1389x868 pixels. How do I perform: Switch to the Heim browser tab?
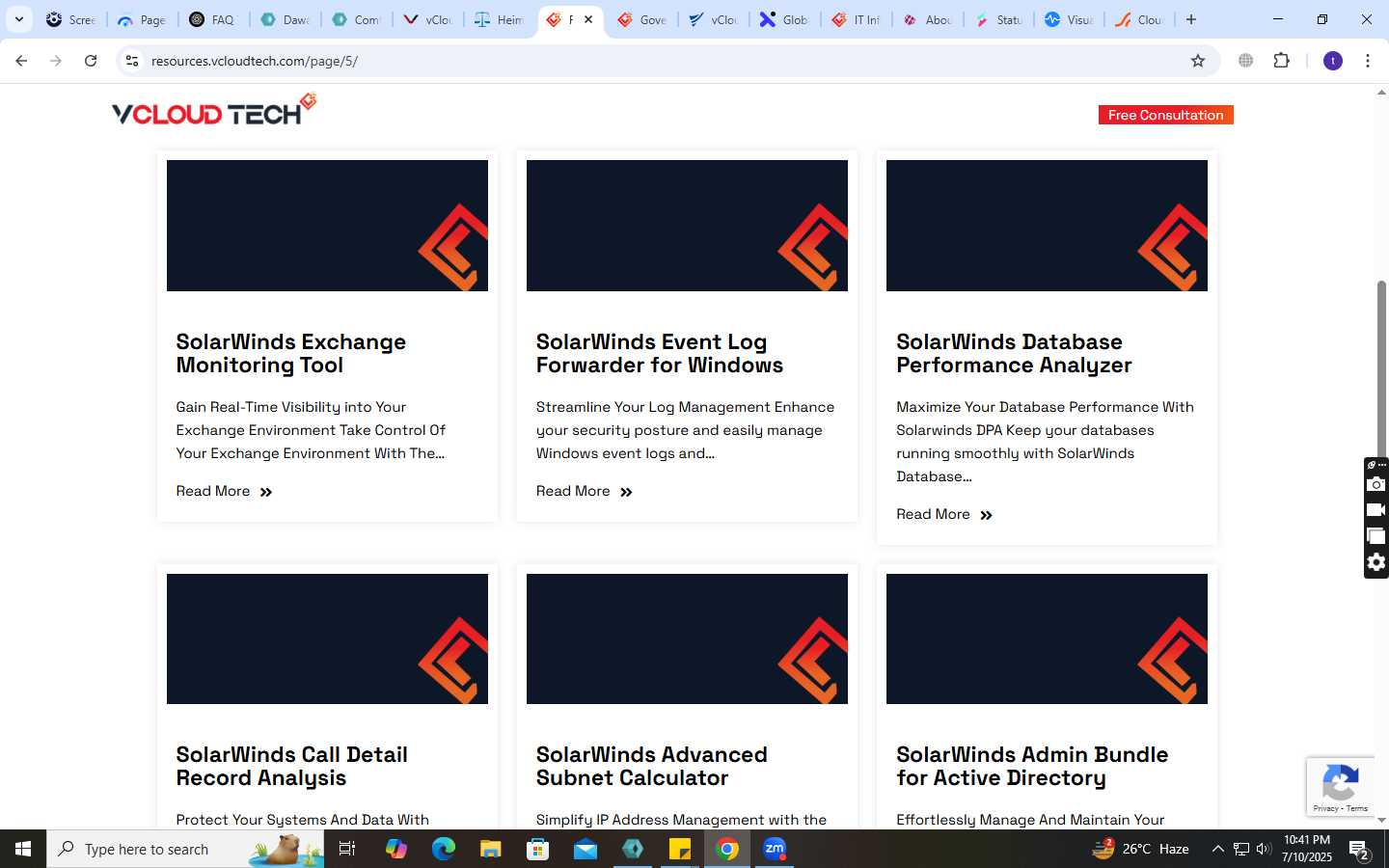coord(499,19)
